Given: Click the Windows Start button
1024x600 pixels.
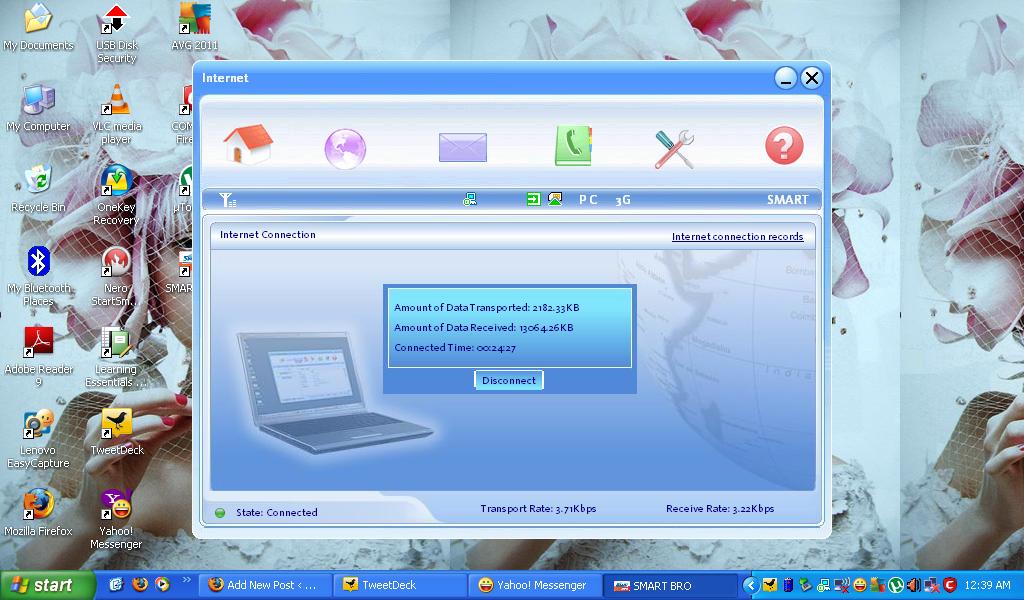Looking at the screenshot, I should coord(48,585).
